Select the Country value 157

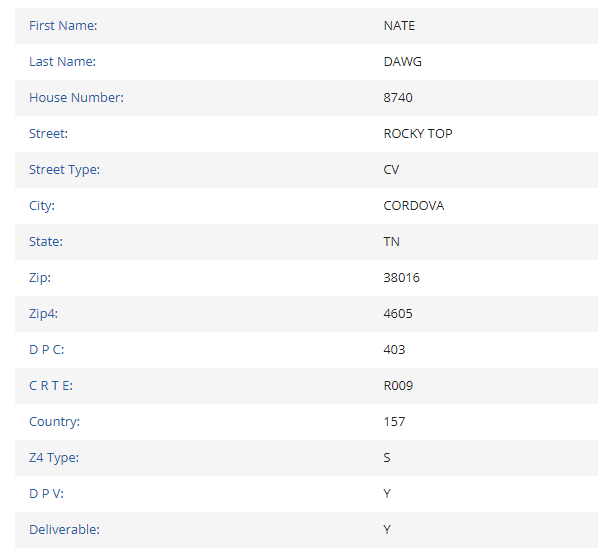click(394, 422)
